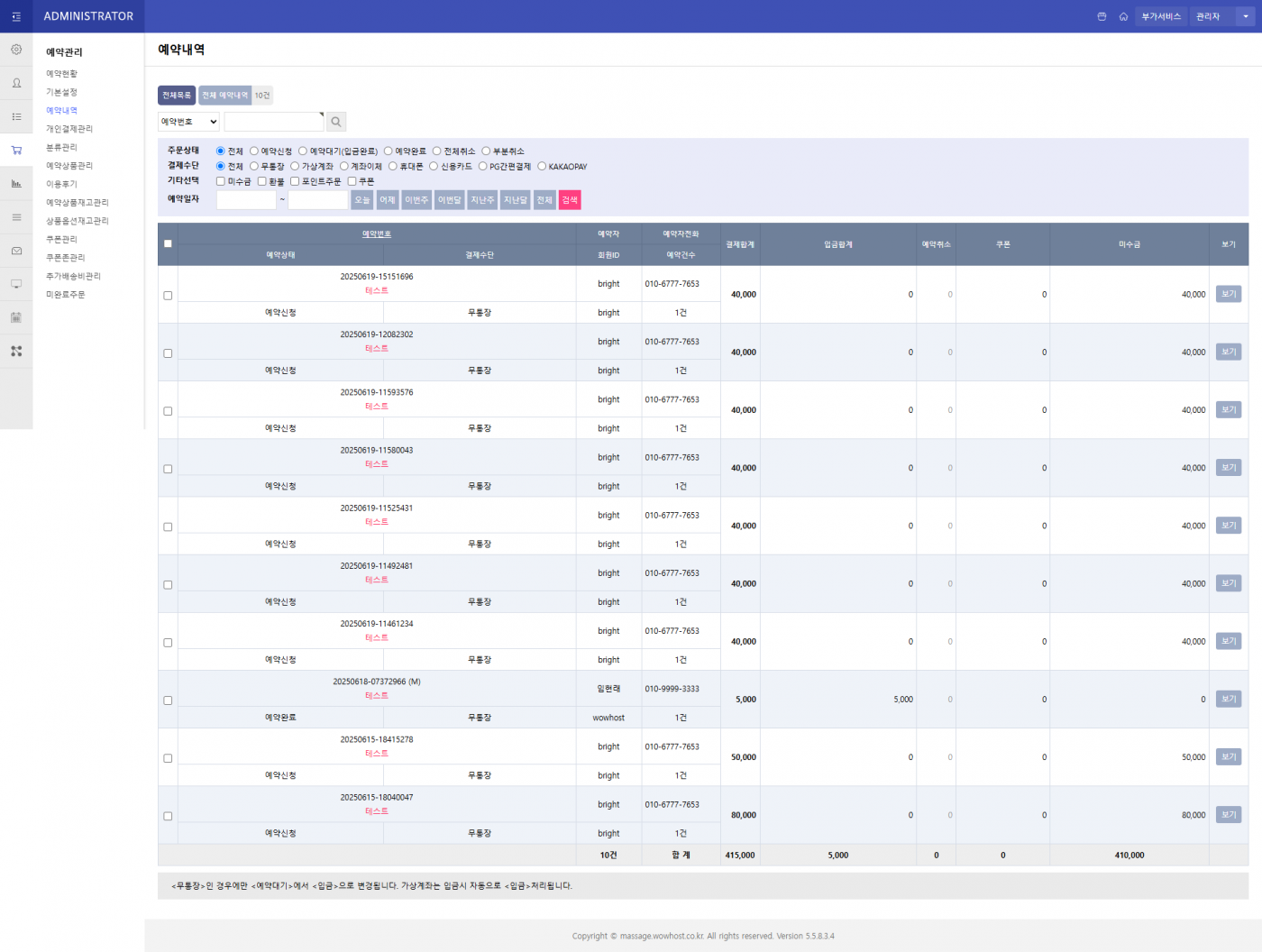The height and width of the screenshot is (952, 1262).
Task: Open the statistics chart sidebar icon
Action: [16, 184]
